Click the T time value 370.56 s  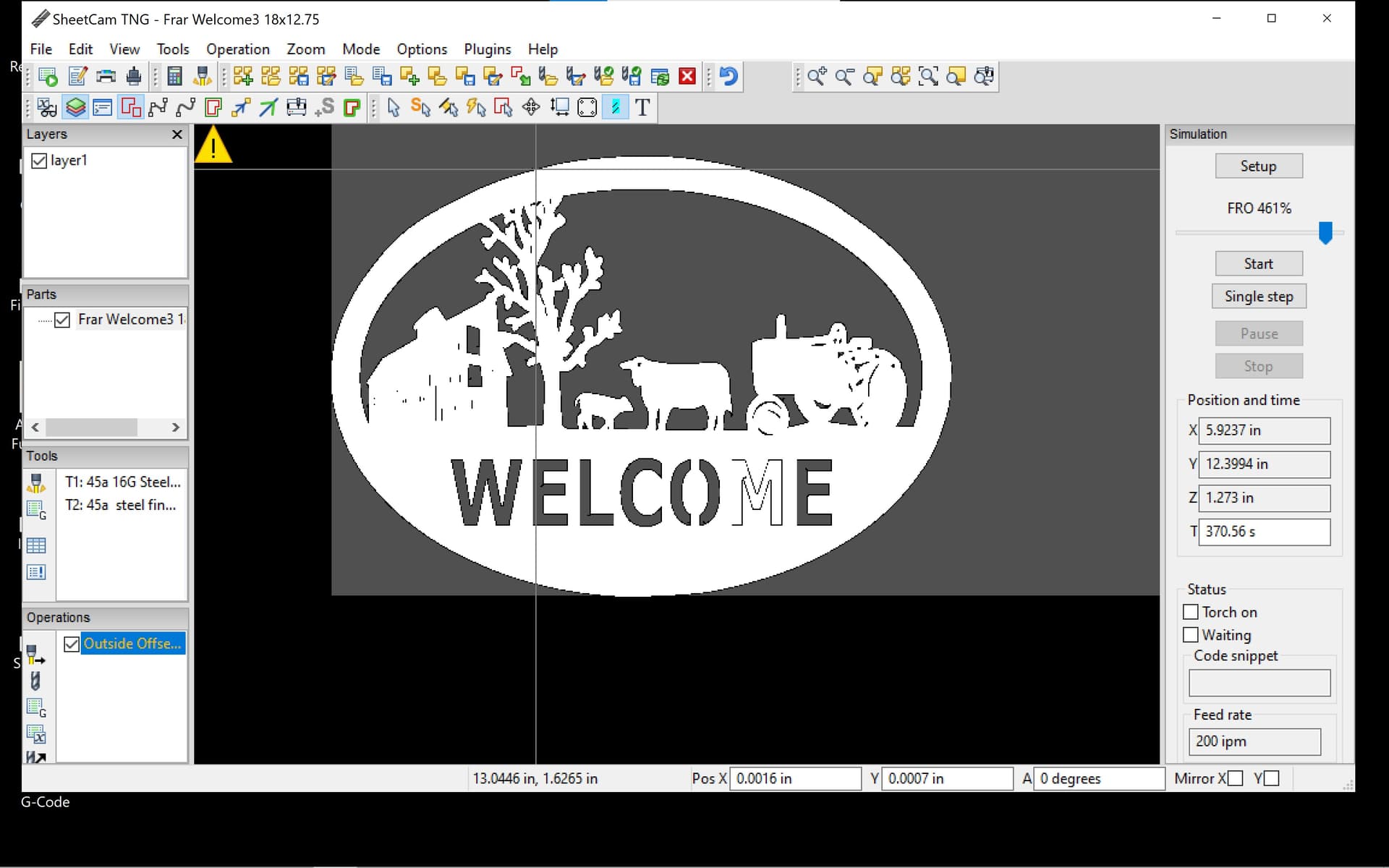(x=1264, y=532)
